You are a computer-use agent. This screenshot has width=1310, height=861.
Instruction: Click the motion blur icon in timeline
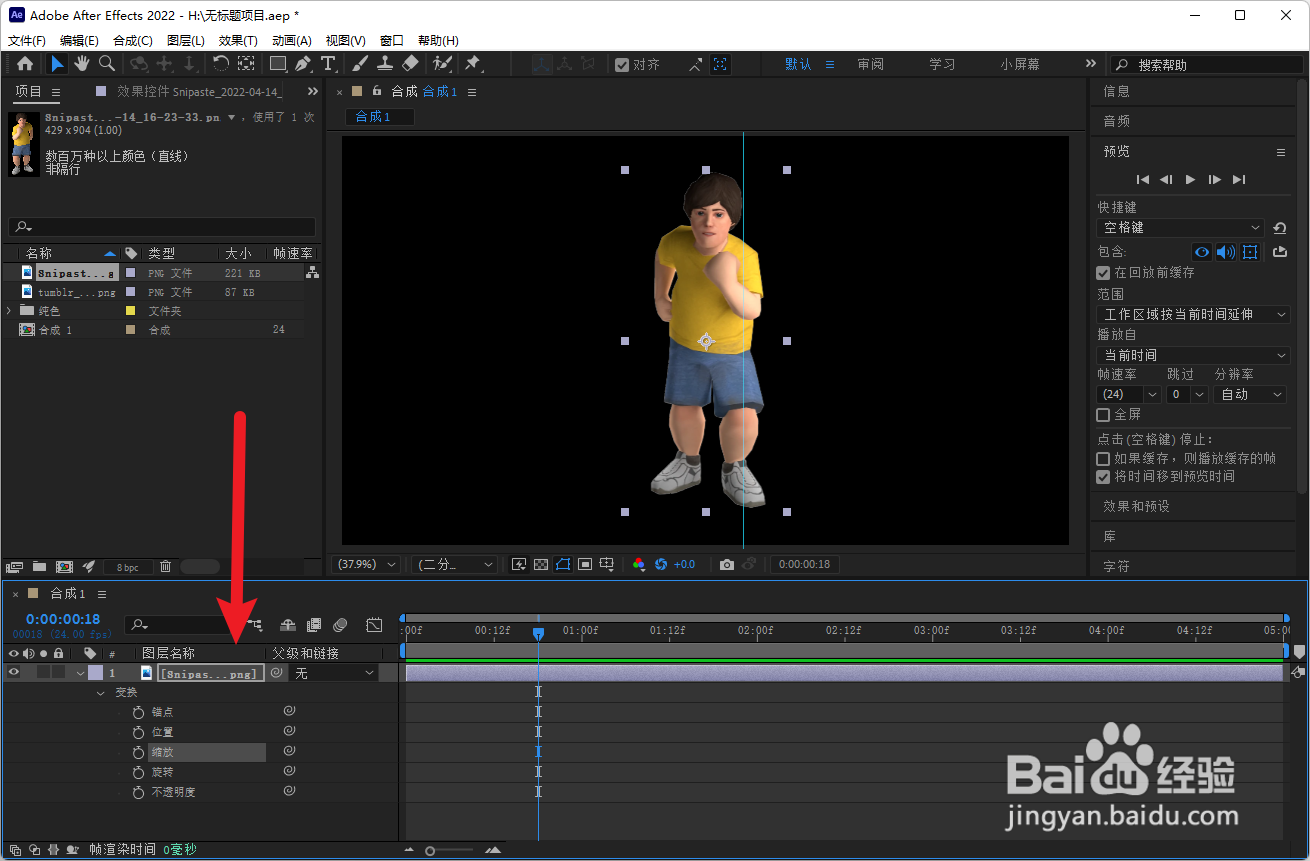pyautogui.click(x=340, y=625)
